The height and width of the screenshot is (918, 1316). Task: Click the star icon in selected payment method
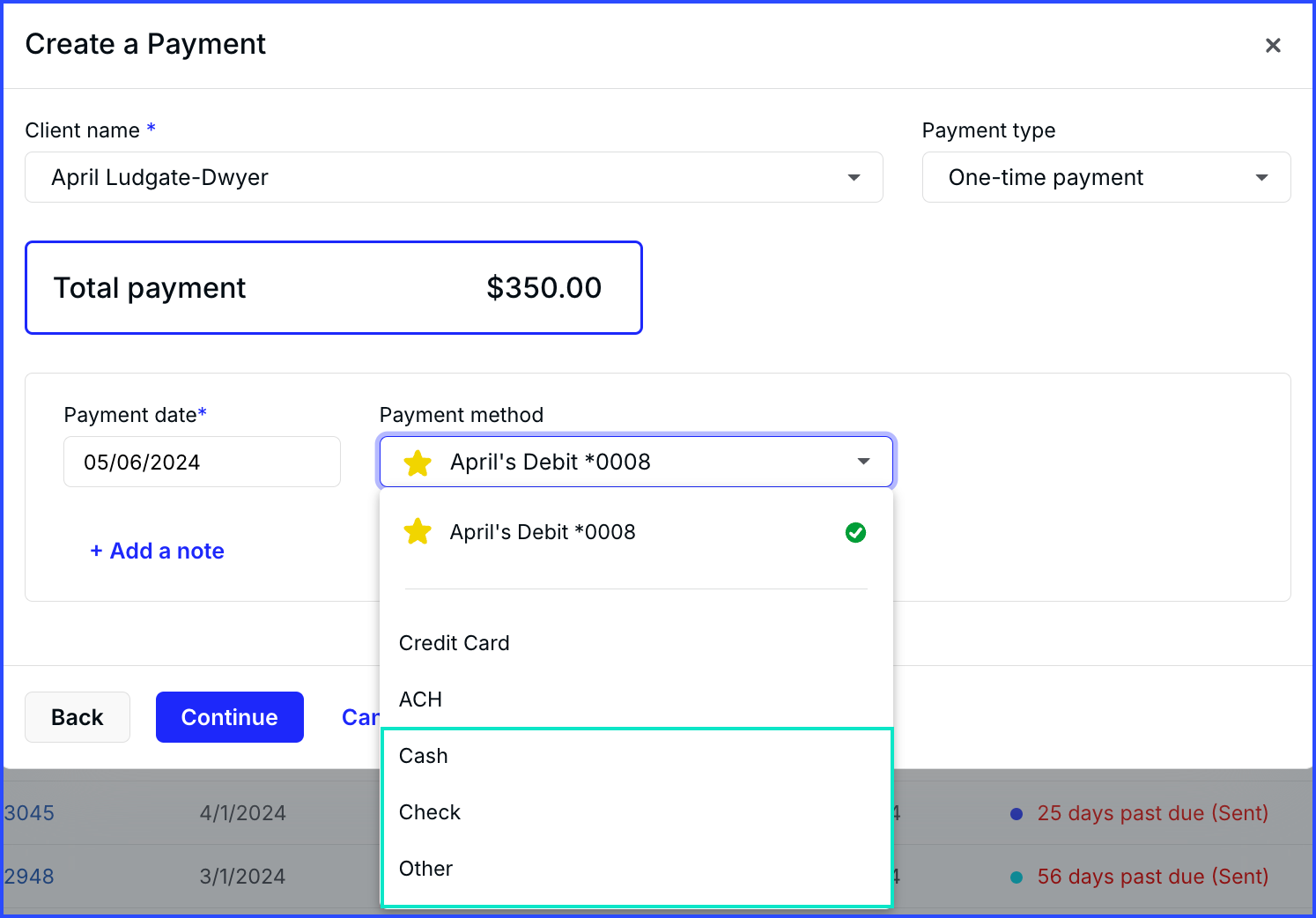(x=418, y=463)
